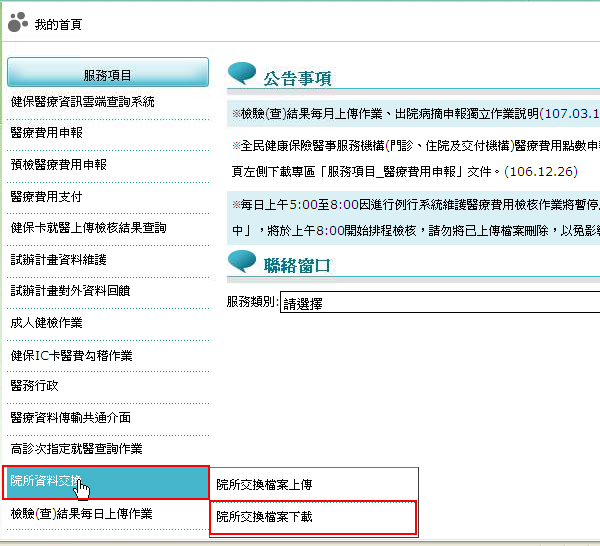Select 試辦計畫資料維護 in sidebar
600x546 pixels.
click(x=59, y=260)
